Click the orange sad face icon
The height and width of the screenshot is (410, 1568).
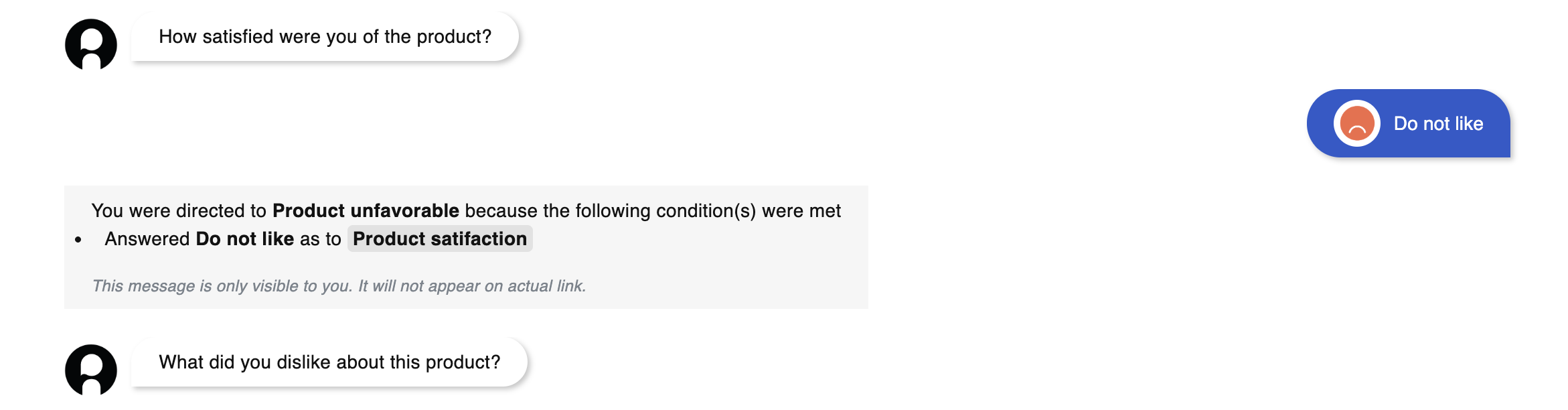(x=1356, y=124)
